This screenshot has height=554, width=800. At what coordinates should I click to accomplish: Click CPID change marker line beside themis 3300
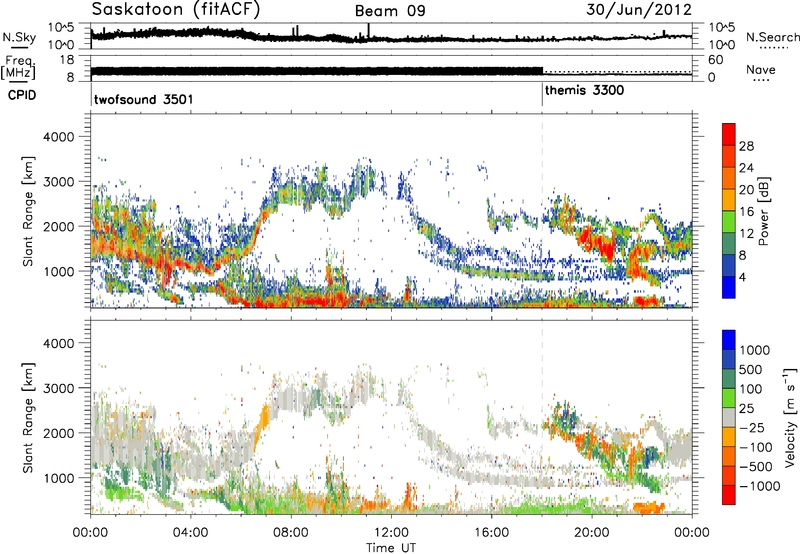tap(542, 95)
